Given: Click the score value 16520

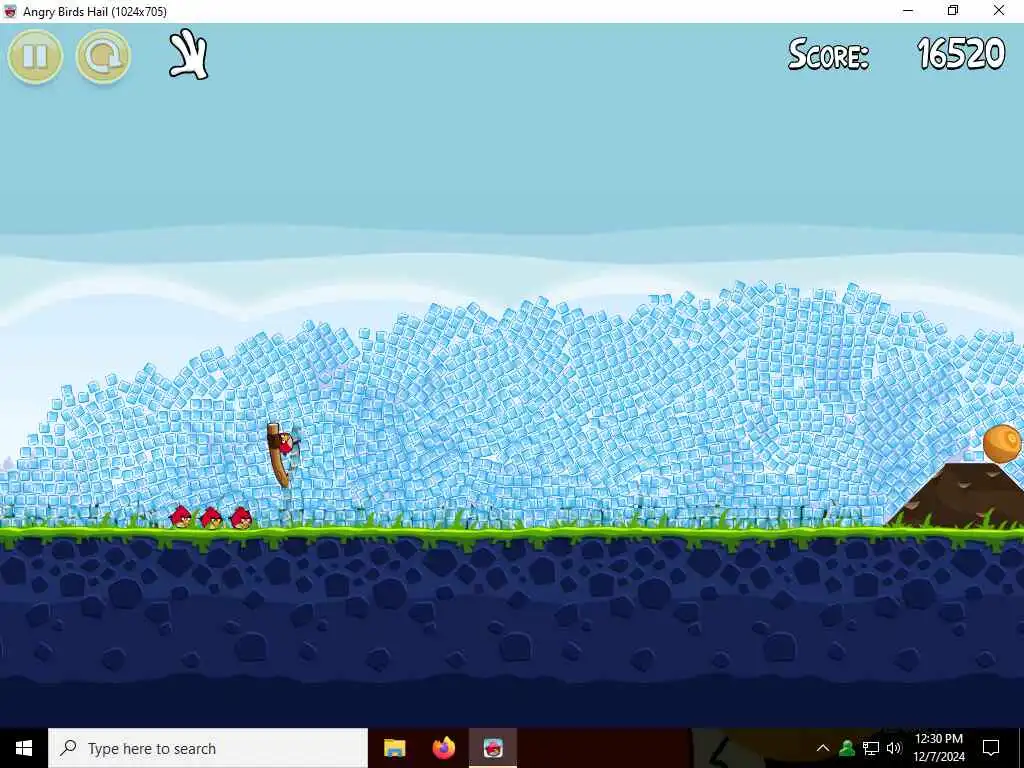Looking at the screenshot, I should [961, 54].
